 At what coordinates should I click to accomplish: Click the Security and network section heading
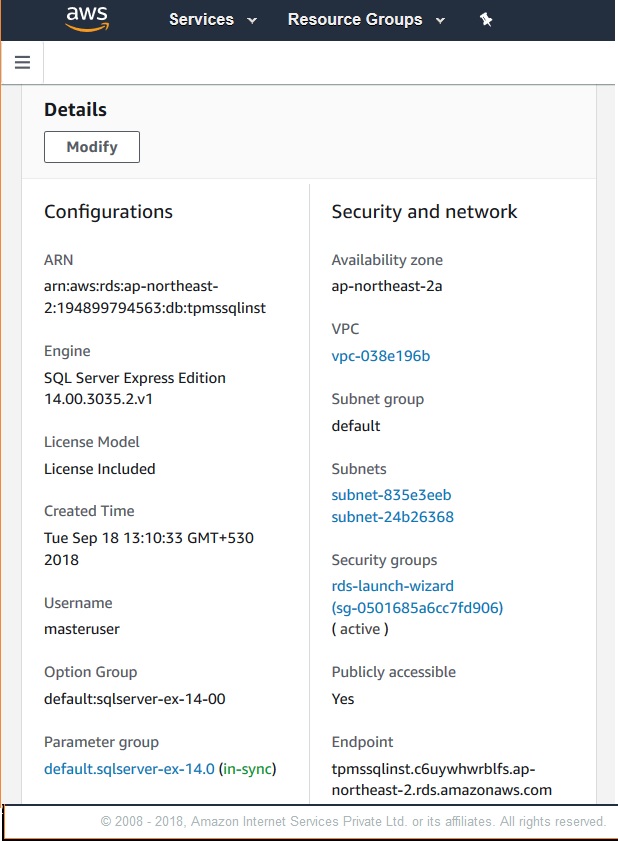coord(424,211)
